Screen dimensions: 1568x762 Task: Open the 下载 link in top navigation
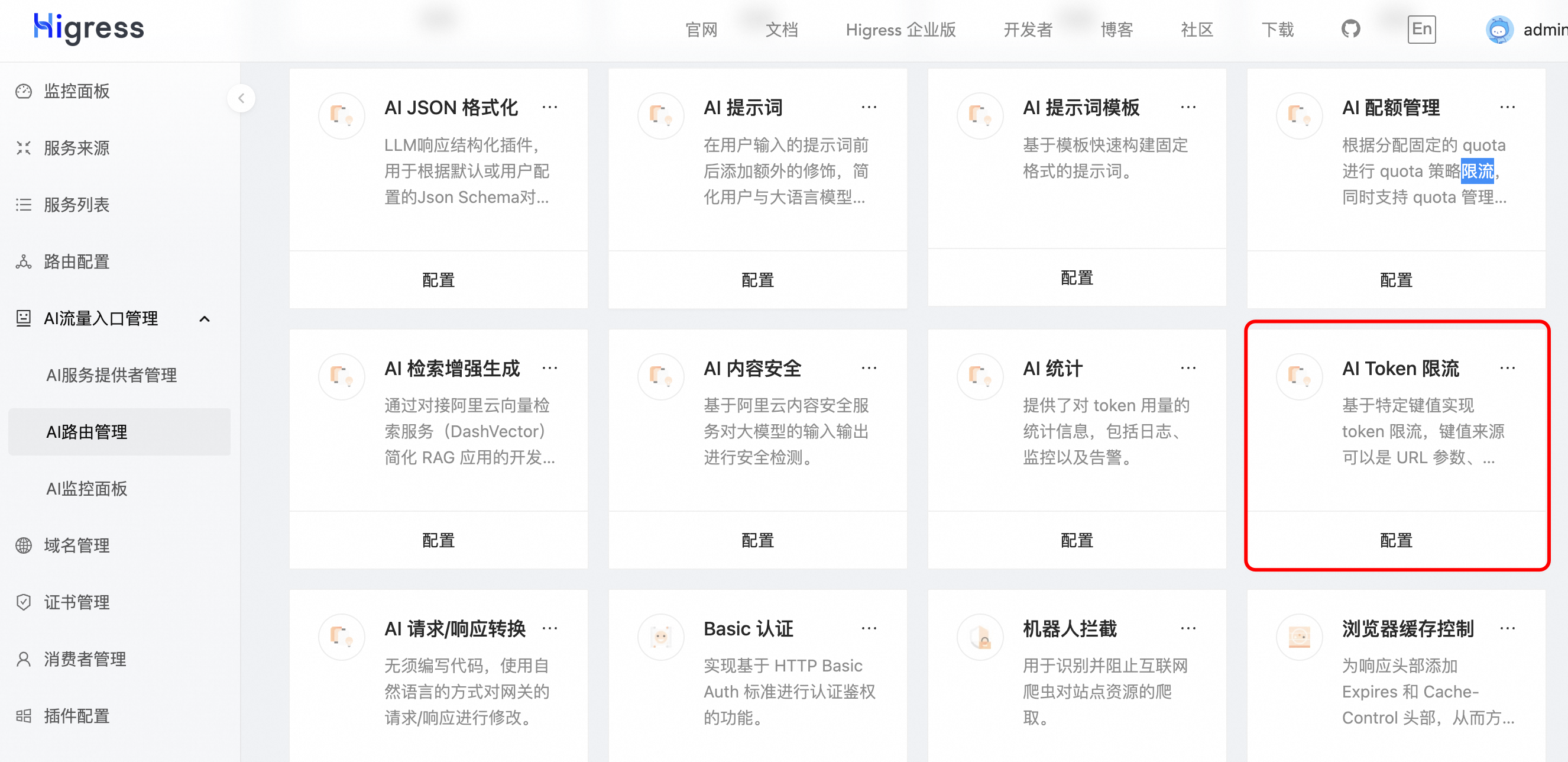coord(1278,29)
